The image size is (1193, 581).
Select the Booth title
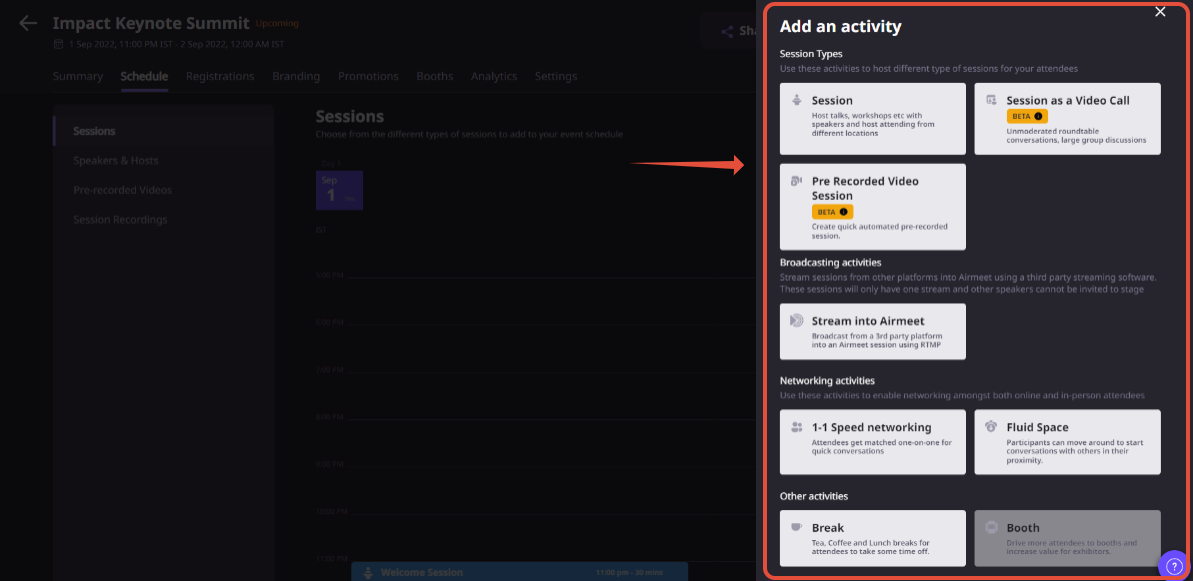tap(1023, 527)
